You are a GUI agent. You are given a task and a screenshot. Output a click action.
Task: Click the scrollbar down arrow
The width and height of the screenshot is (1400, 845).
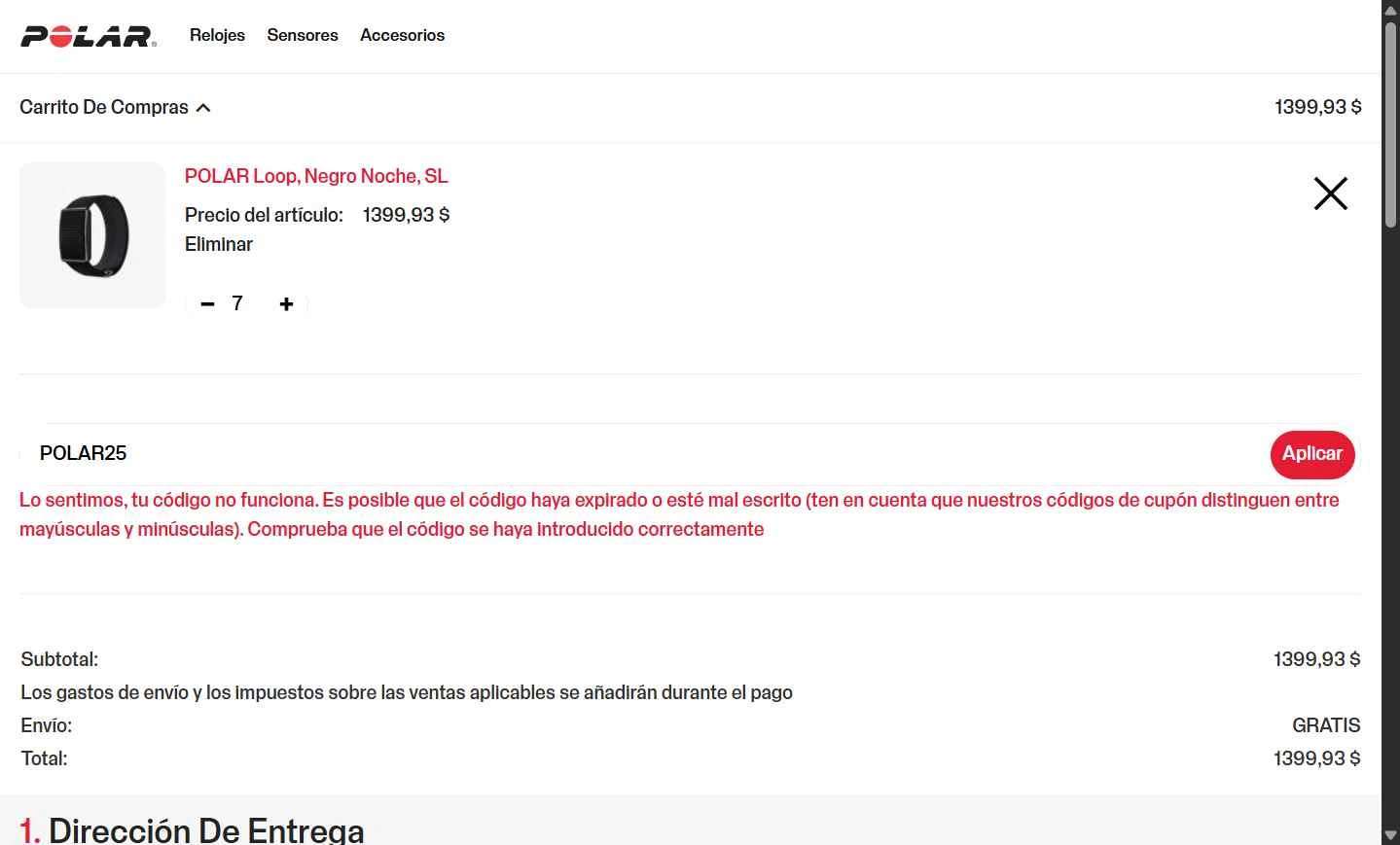point(1390,835)
